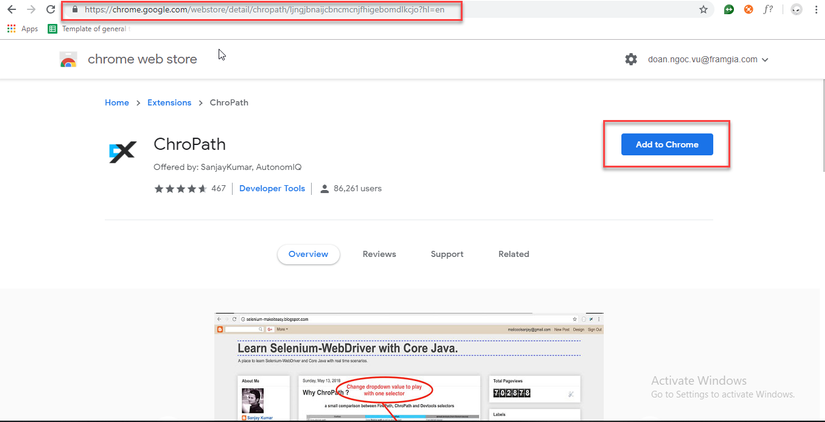
Task: Open the green extension icon in toolbar
Action: (x=729, y=9)
